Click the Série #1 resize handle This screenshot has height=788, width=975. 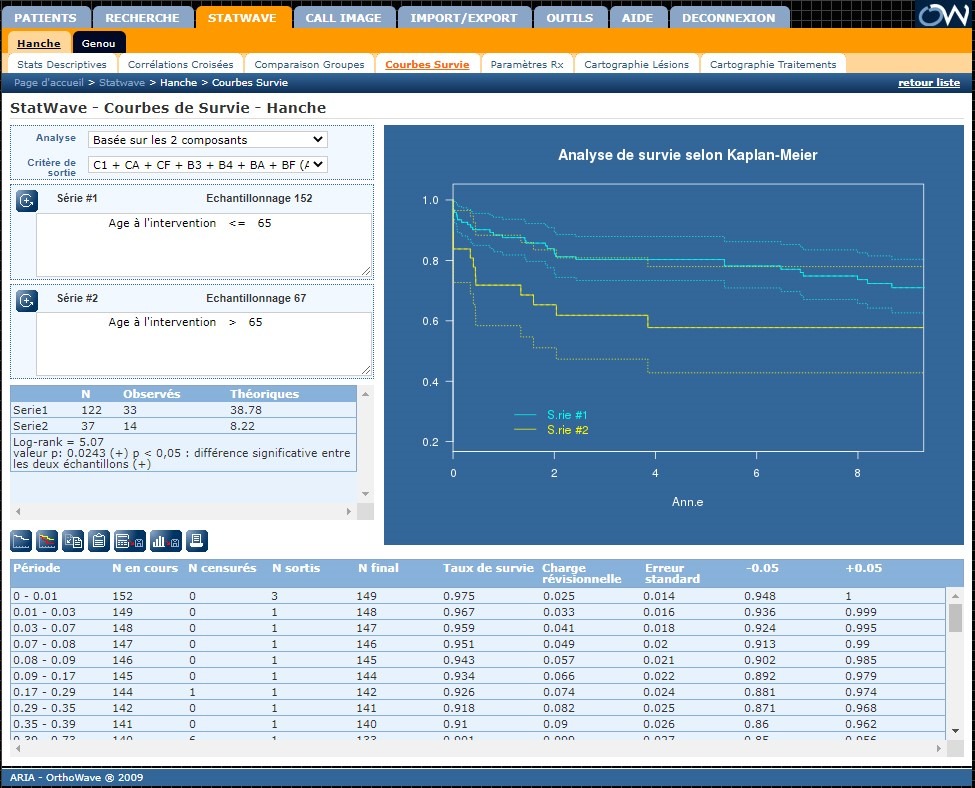[366, 271]
